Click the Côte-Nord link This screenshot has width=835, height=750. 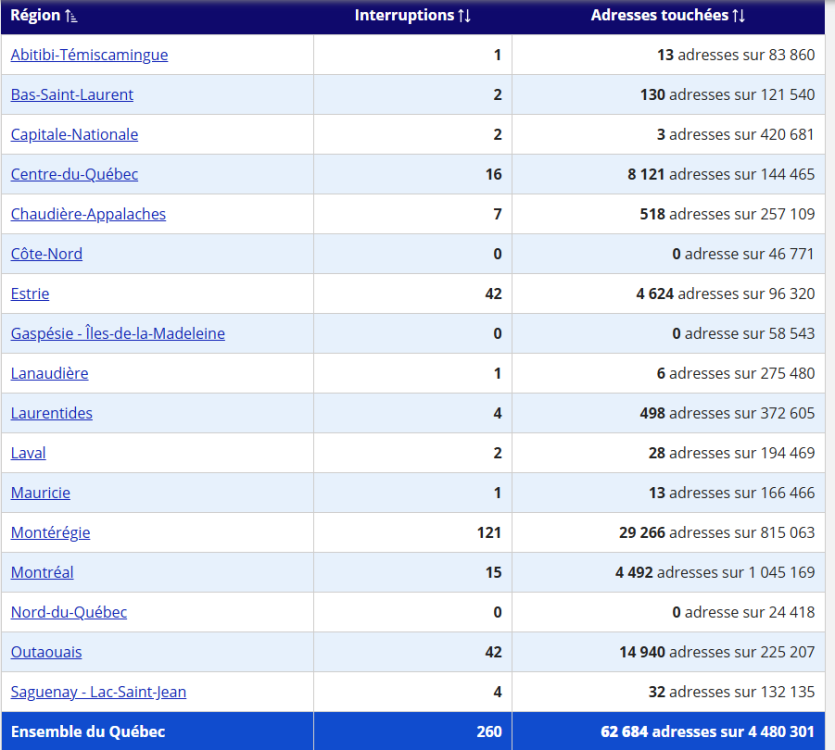pos(46,254)
